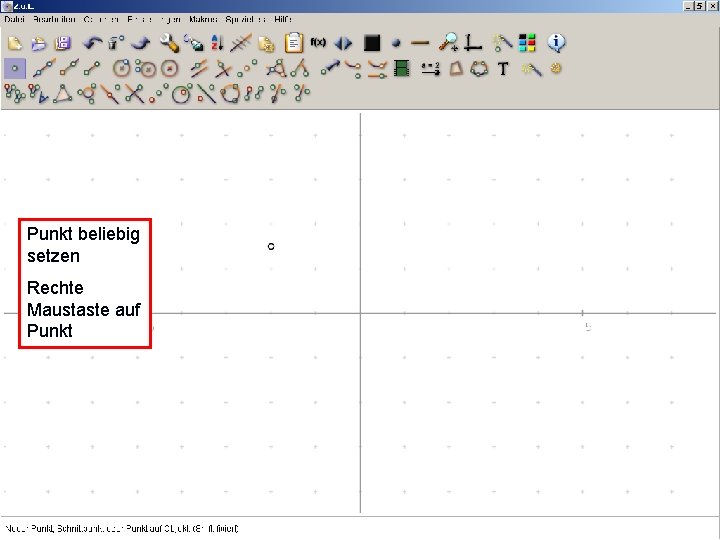Viewport: 720px width, 540px height.
Task: Click the macro icon with blue triangle arrow
Action: tap(39, 93)
